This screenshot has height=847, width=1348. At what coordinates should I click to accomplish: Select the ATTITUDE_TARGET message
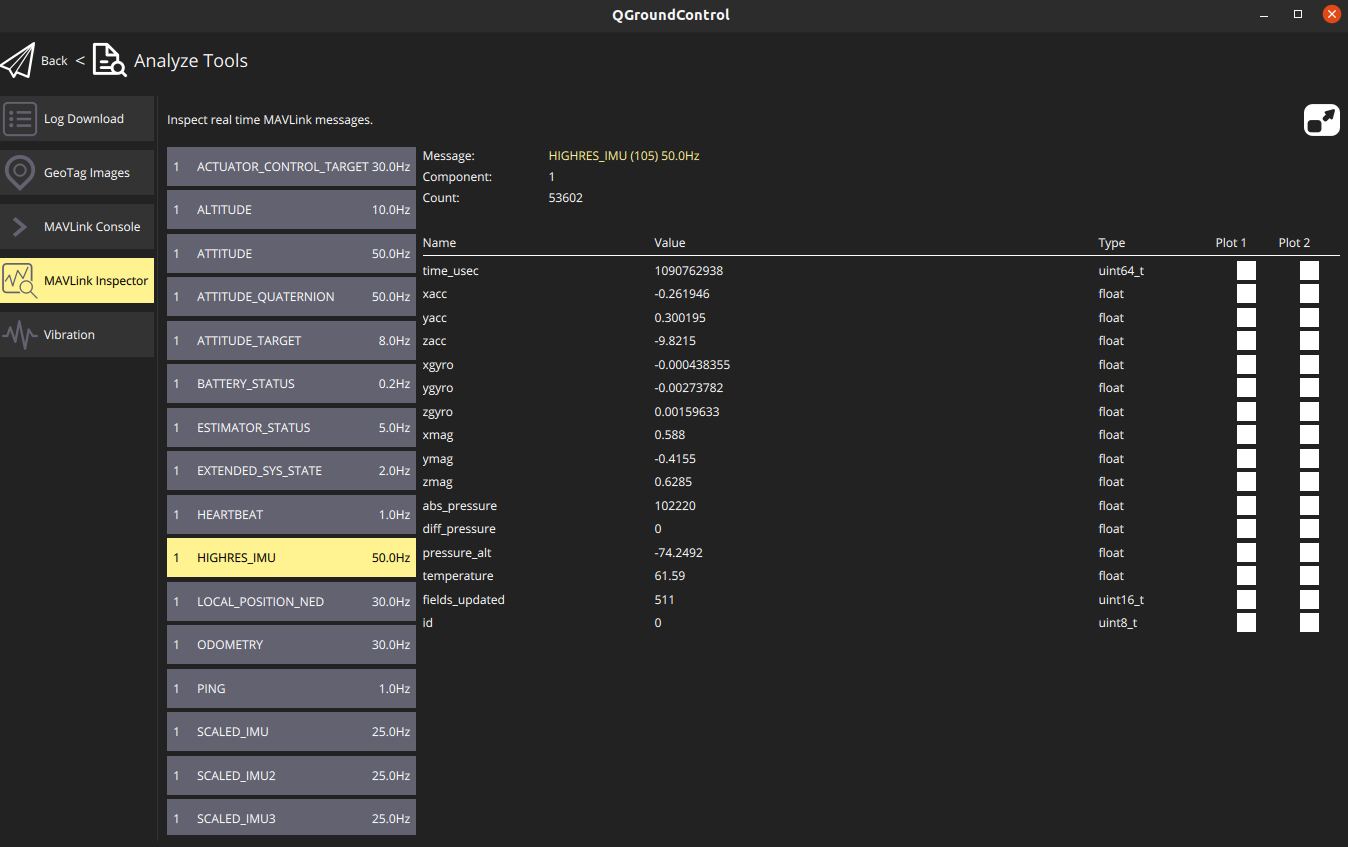(x=291, y=341)
